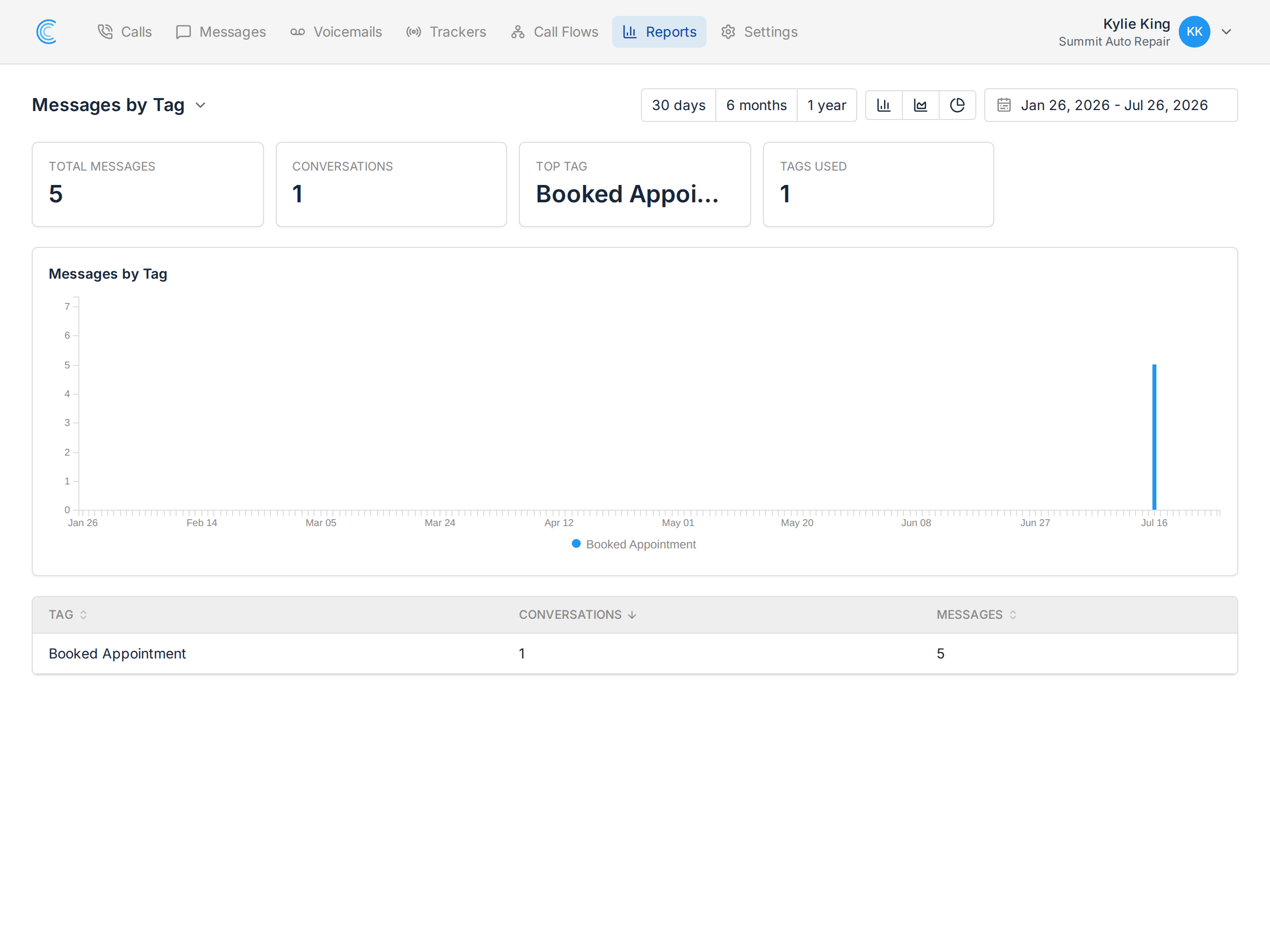The image size is (1270, 952).
Task: Click the blue legend dot for Booked Appointment
Action: 576,543
